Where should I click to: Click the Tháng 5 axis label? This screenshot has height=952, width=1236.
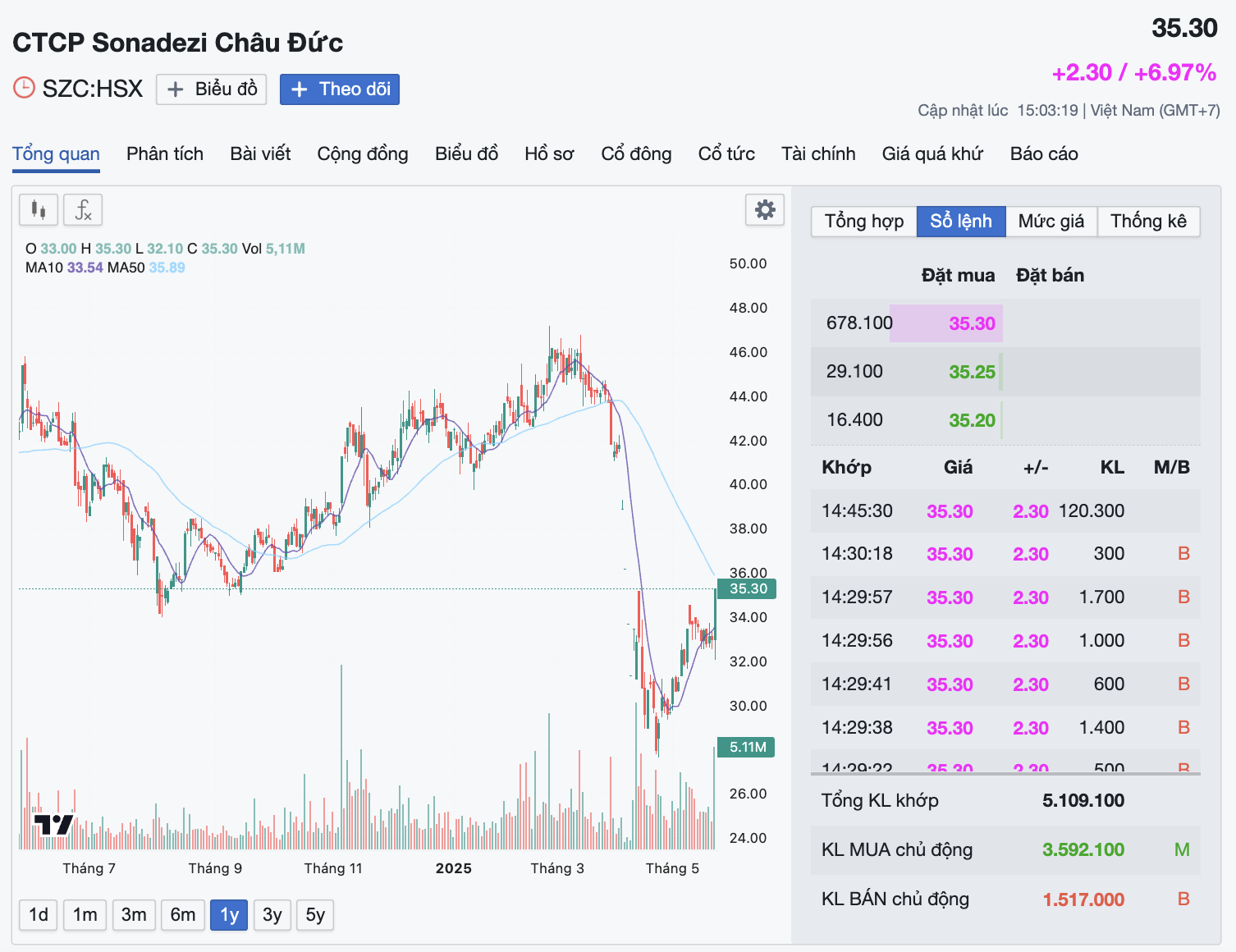pos(672,868)
